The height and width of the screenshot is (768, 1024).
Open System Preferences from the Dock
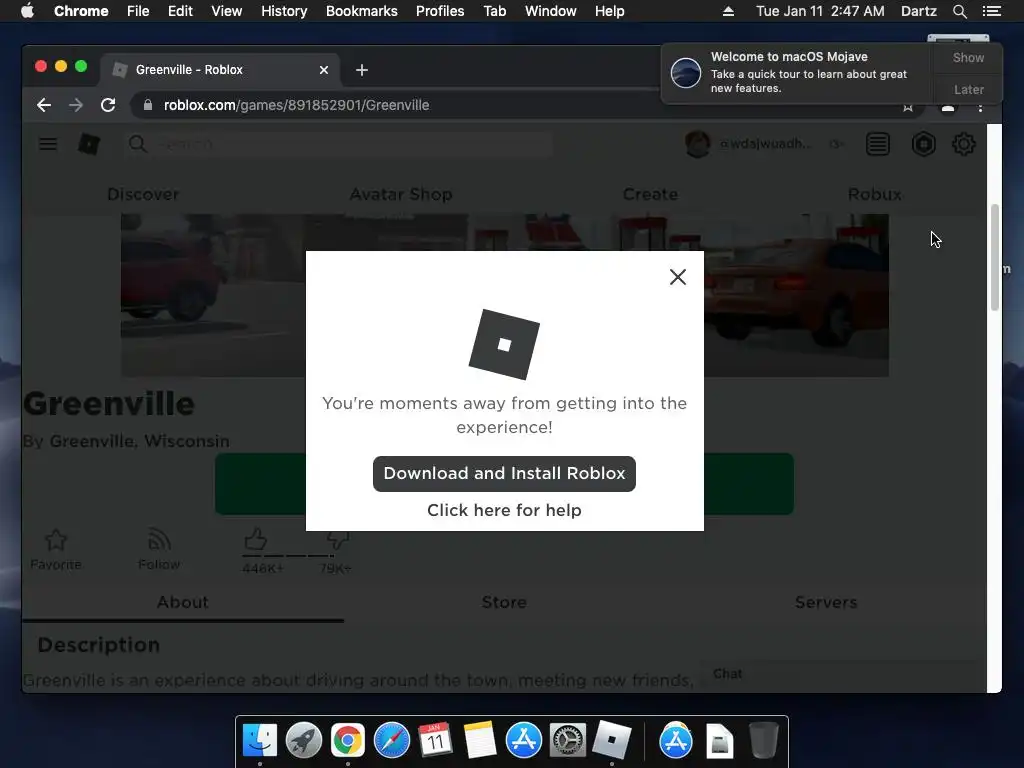pos(568,741)
